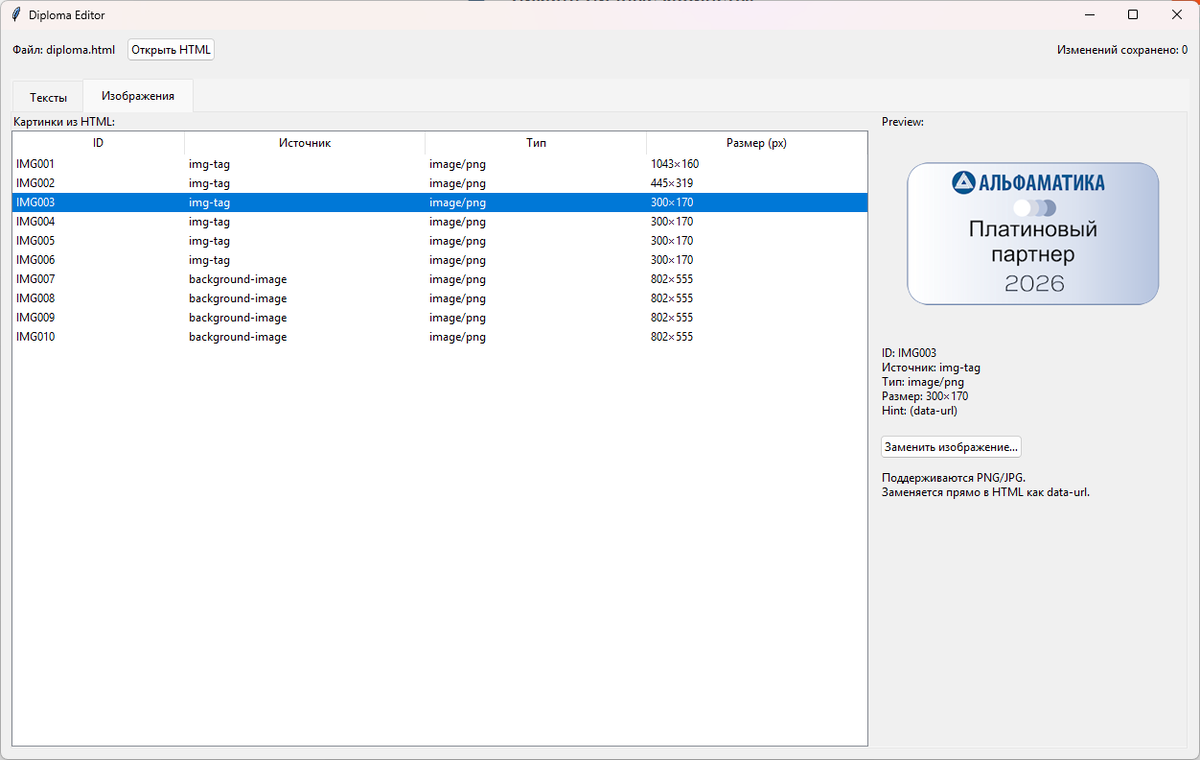Sort by the Источник column header

pyautogui.click(x=305, y=143)
